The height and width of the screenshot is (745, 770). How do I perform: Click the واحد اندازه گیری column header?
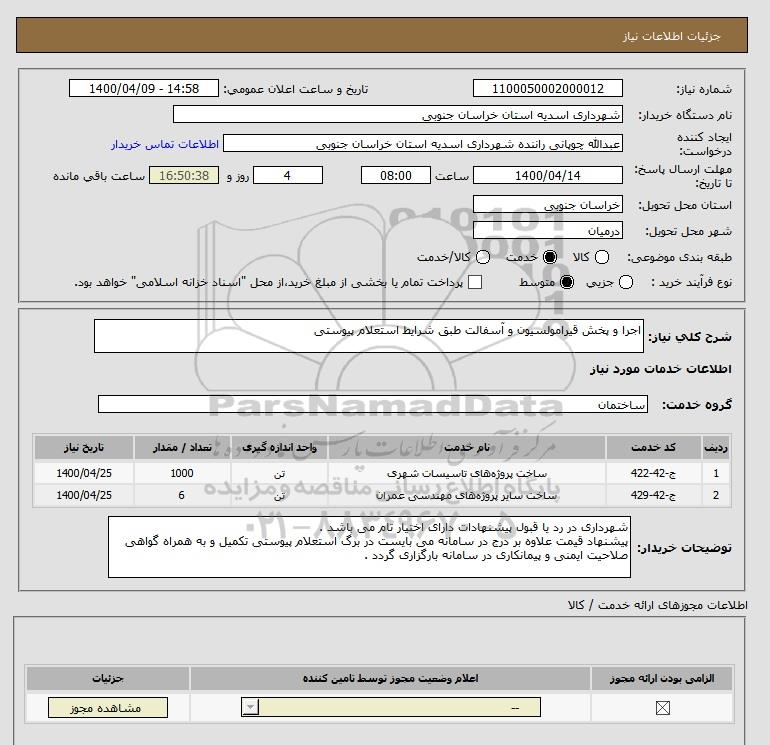click(279, 447)
